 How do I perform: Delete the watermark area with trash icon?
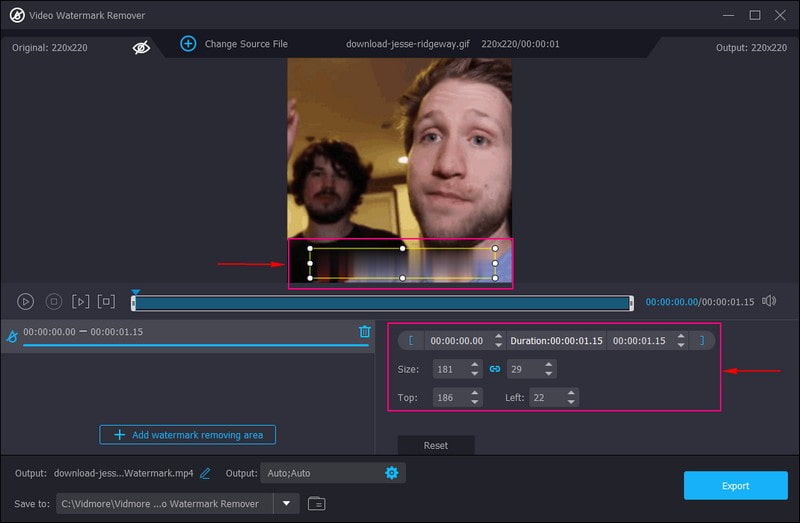click(x=365, y=332)
